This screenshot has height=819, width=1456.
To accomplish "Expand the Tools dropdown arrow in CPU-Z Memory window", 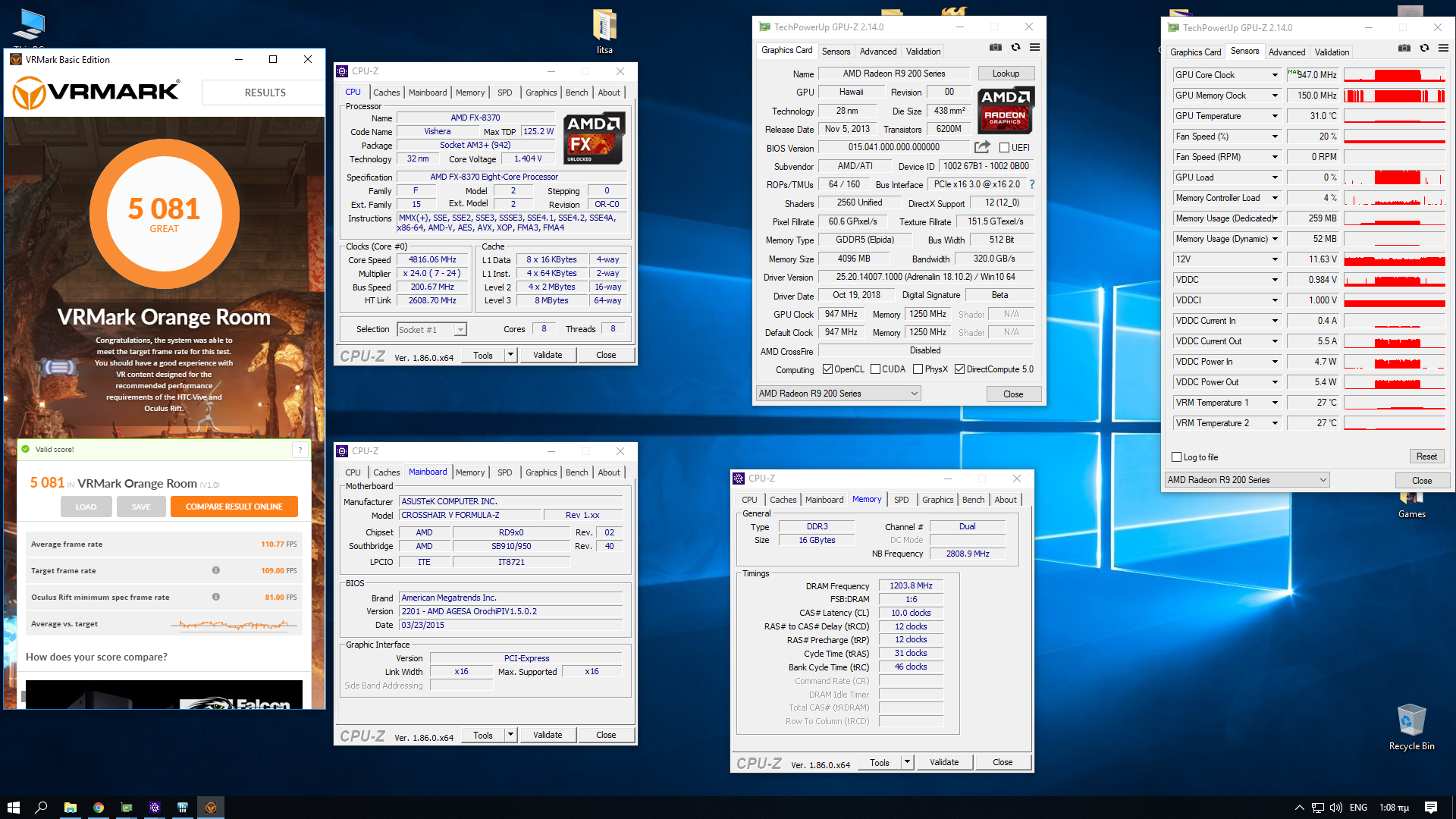I will click(907, 762).
